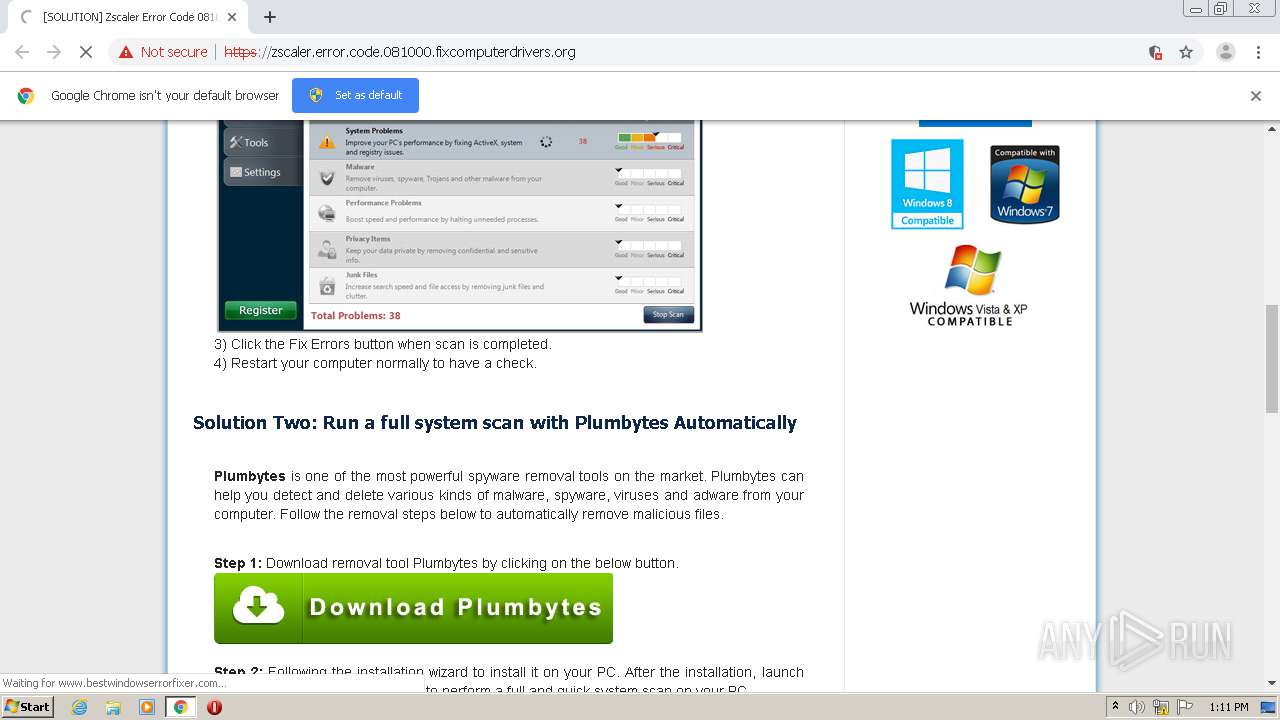1280x720 pixels.
Task: Click the 1:11 PM clock
Action: tap(1229, 707)
